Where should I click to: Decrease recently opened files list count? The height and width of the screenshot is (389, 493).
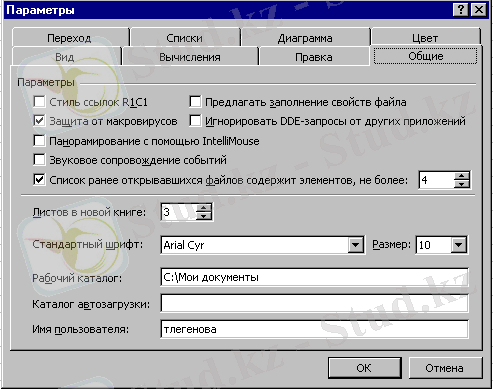462,184
